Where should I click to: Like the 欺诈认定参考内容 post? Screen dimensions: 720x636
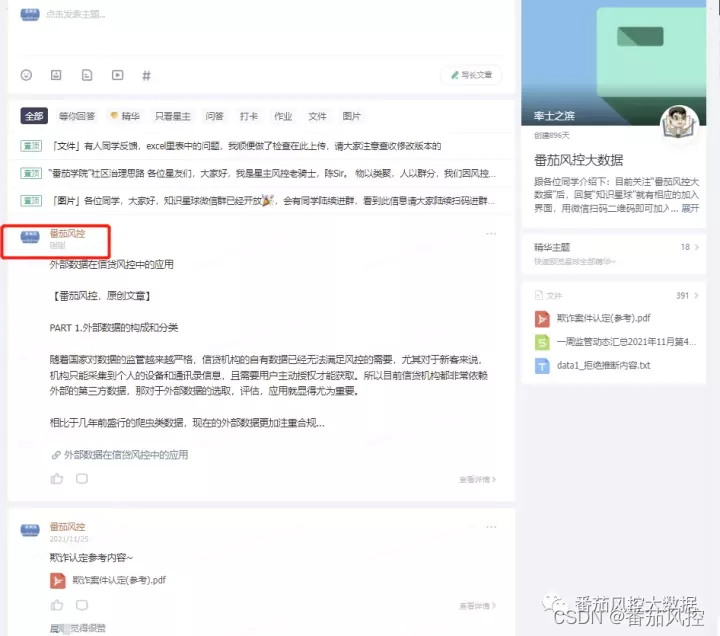(x=57, y=605)
